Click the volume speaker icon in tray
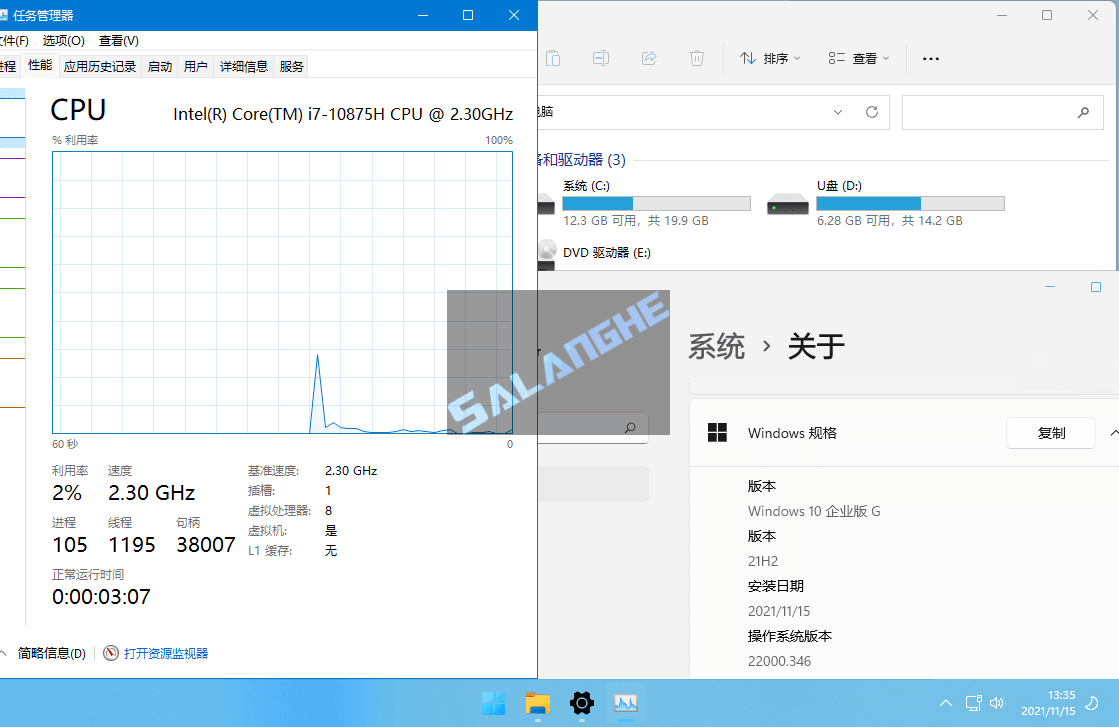1119x727 pixels. (x=997, y=703)
